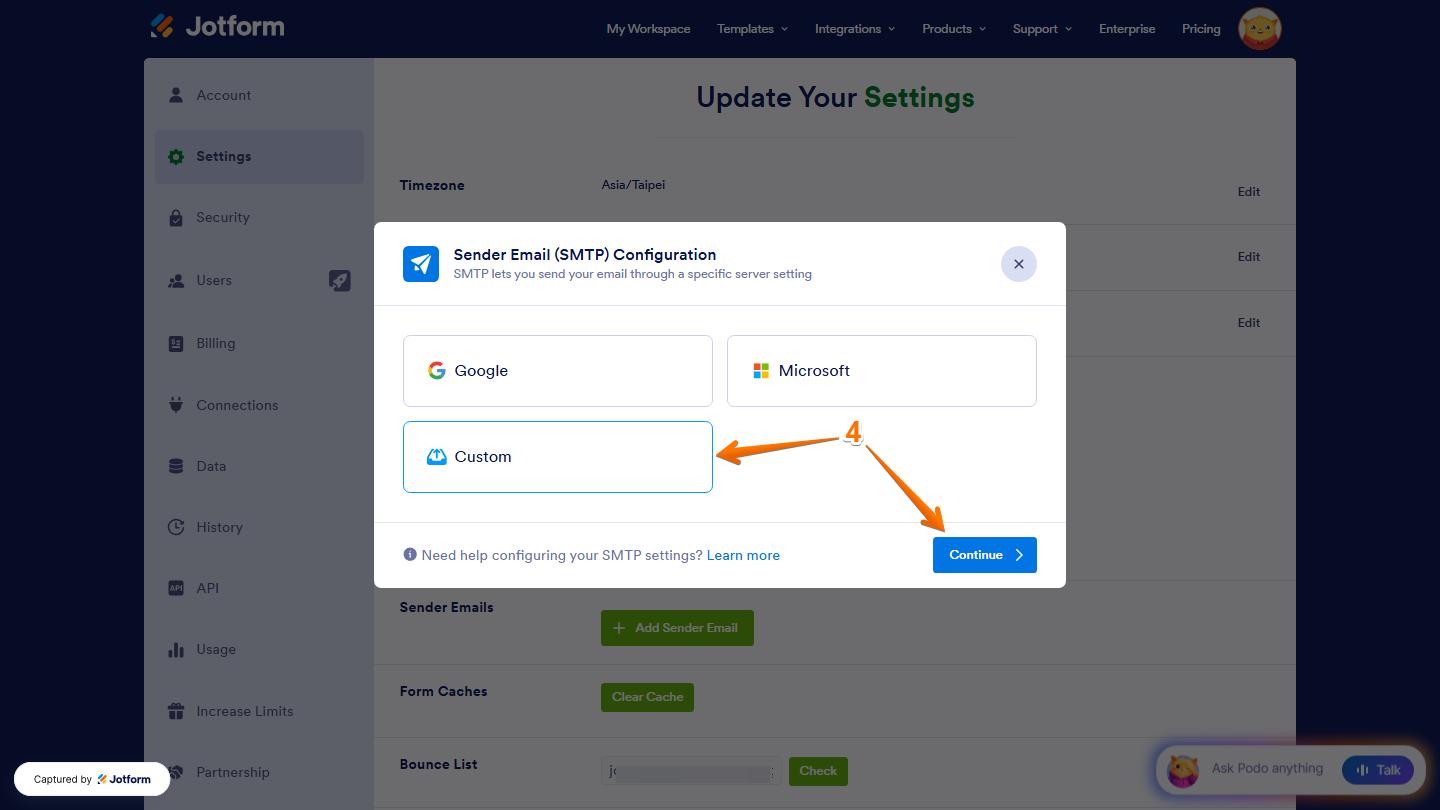Click the History clock icon
The height and width of the screenshot is (810, 1440).
(x=176, y=527)
